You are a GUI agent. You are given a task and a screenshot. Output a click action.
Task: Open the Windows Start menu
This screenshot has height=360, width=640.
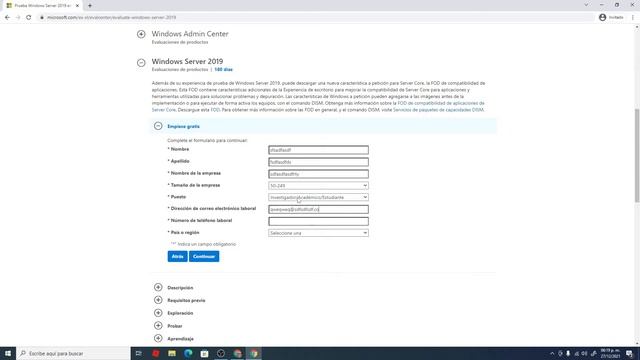8,353
